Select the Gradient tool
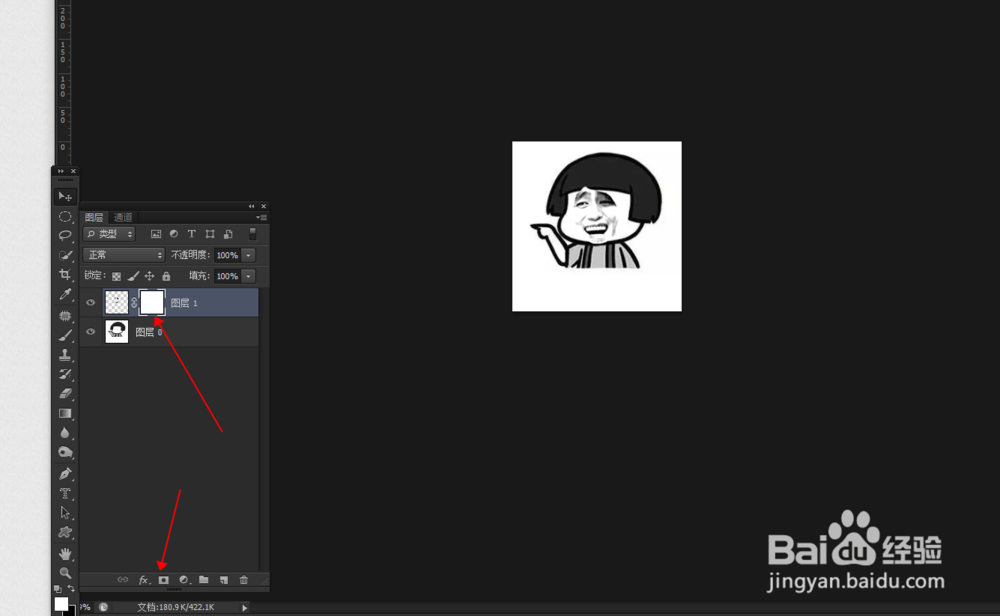 (65, 414)
